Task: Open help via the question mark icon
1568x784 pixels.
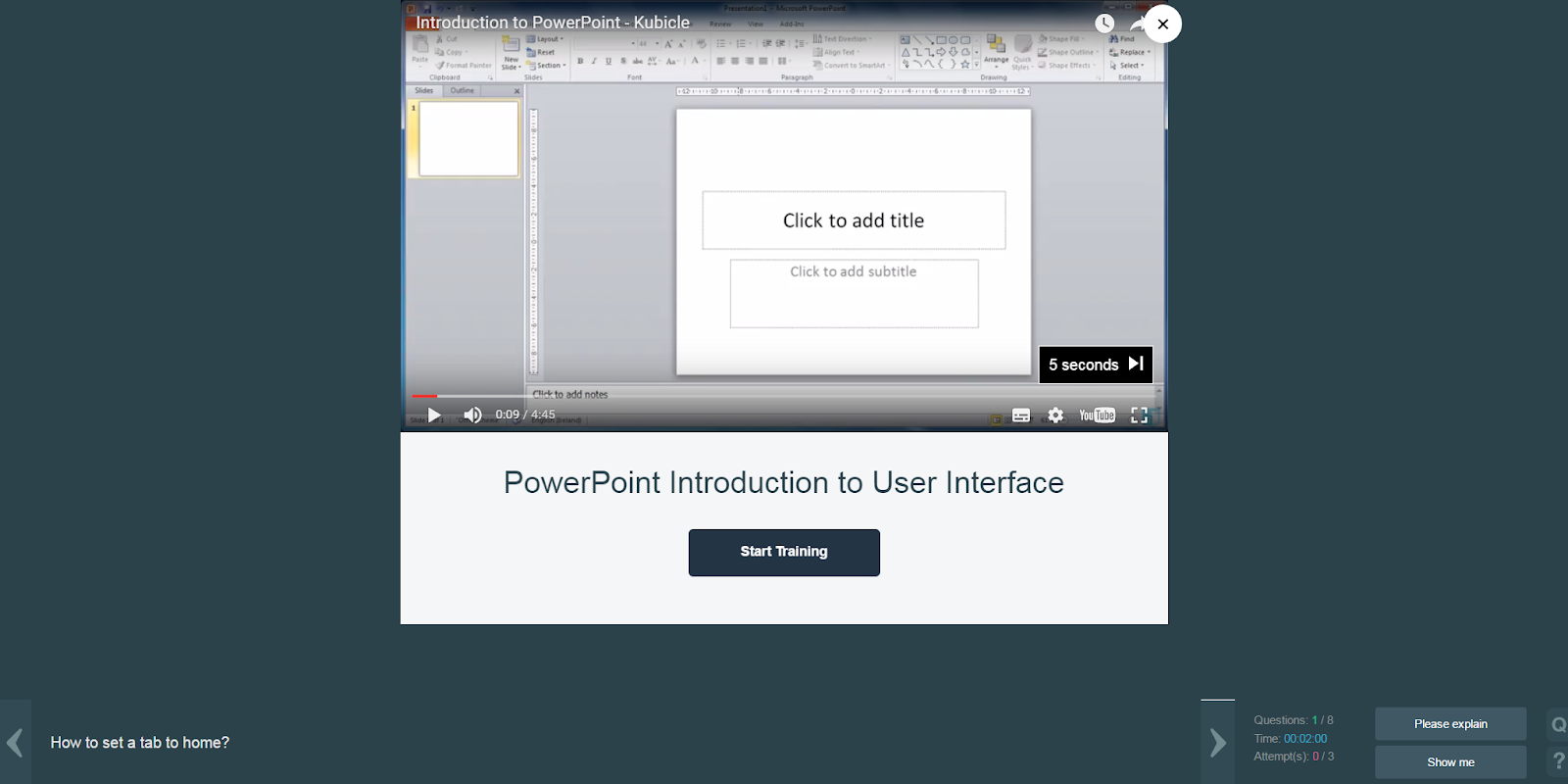Action: 1558,760
